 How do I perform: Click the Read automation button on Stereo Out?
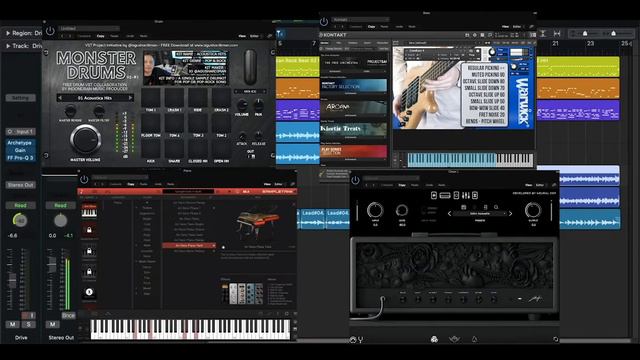[x=60, y=205]
